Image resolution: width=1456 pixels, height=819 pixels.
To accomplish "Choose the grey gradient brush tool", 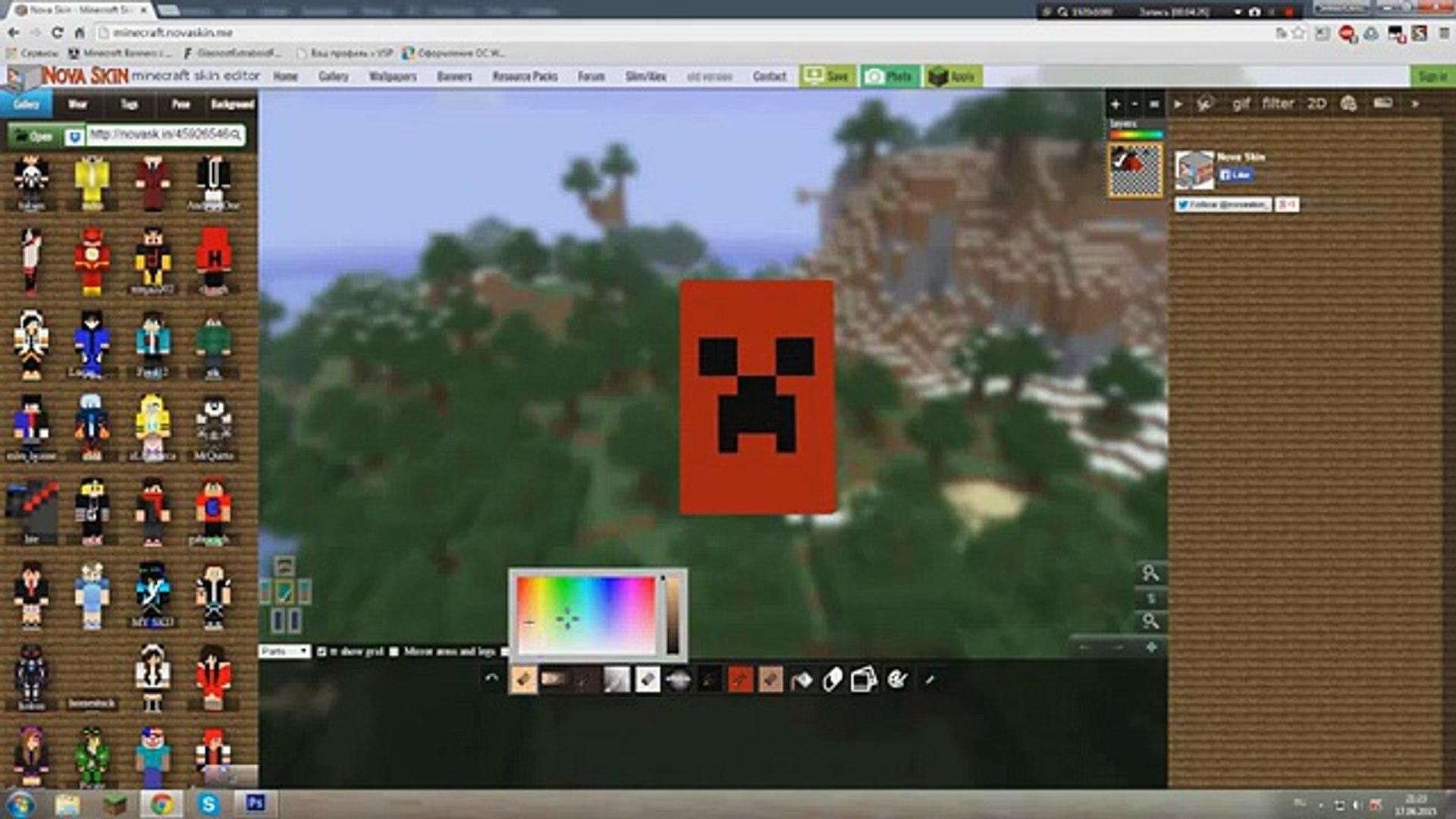I will (x=616, y=679).
